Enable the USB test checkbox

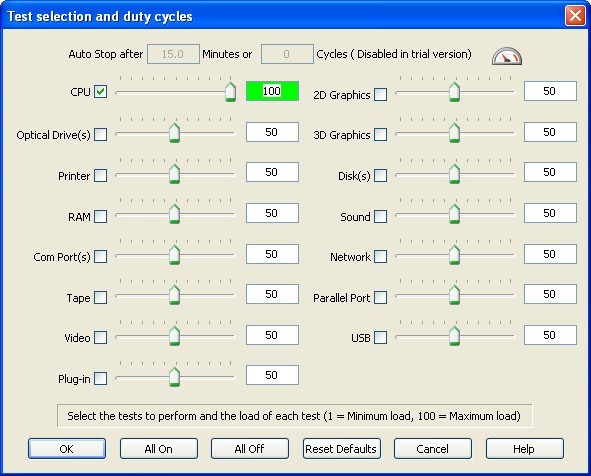pyautogui.click(x=380, y=337)
